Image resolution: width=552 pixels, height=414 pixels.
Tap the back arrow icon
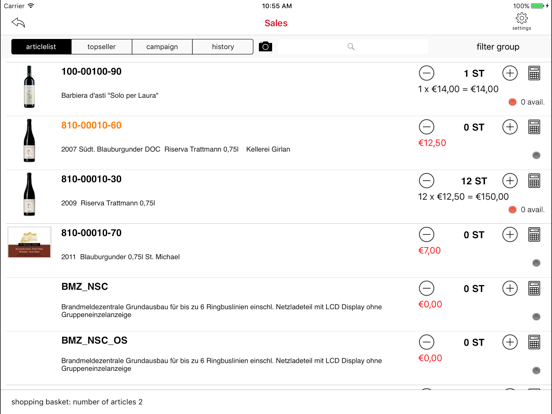coord(18,23)
